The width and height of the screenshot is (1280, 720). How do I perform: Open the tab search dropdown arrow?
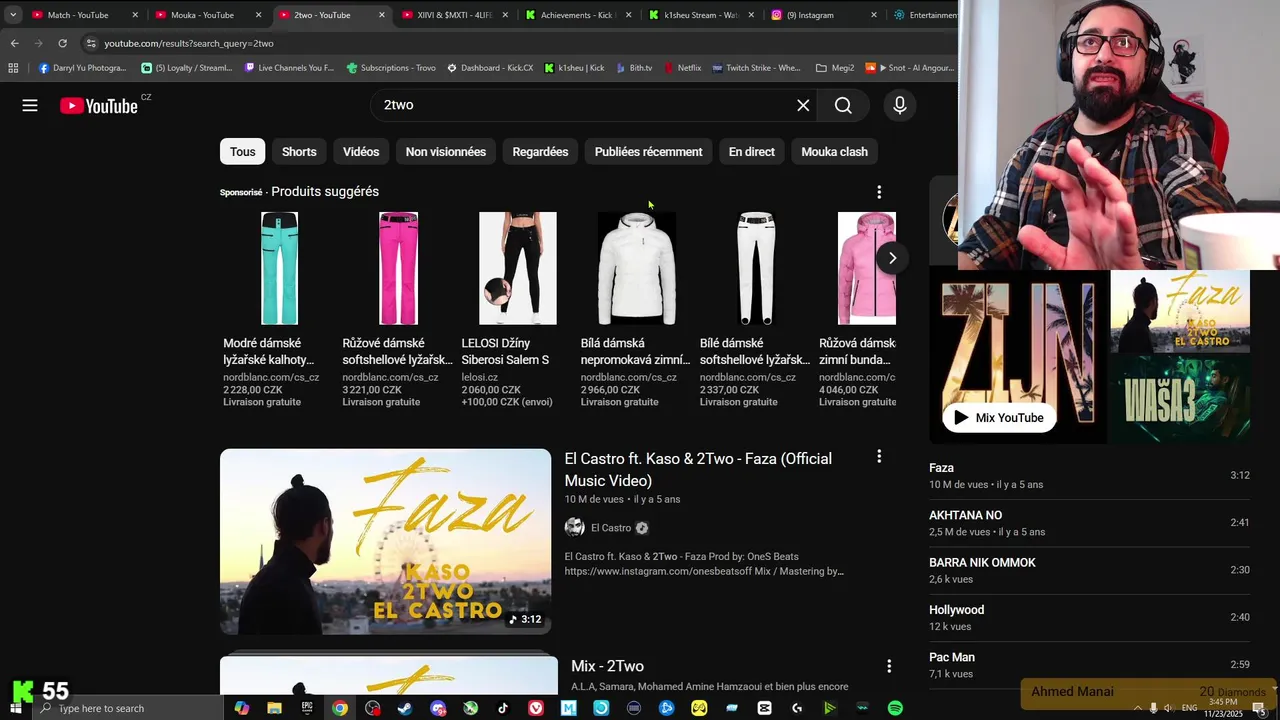tap(12, 15)
